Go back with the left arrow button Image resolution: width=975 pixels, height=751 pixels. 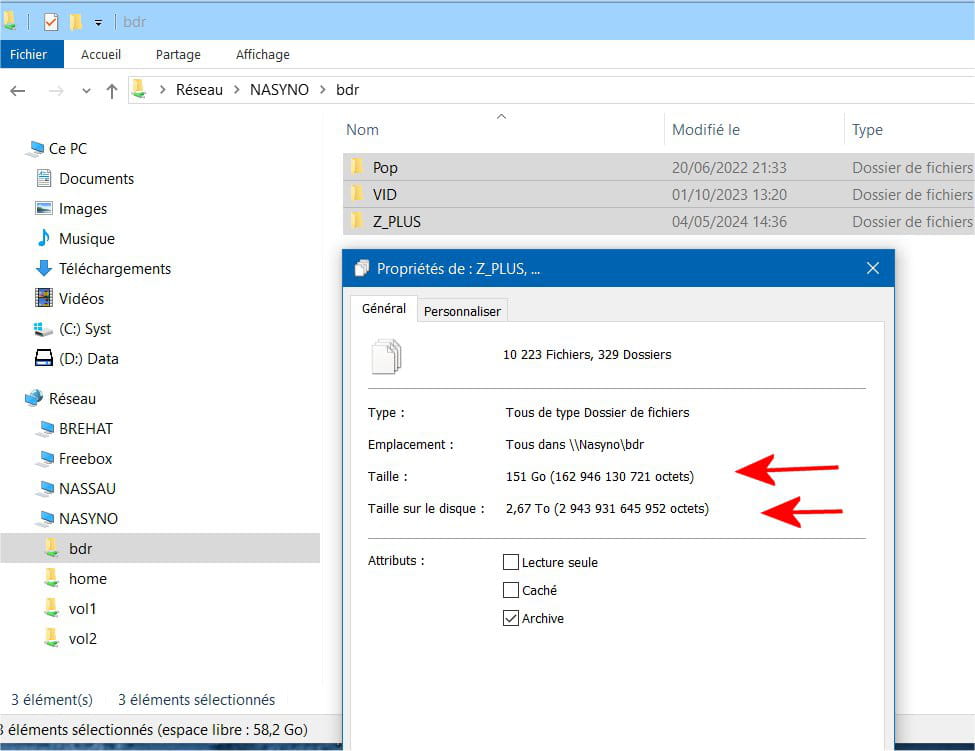[18, 91]
